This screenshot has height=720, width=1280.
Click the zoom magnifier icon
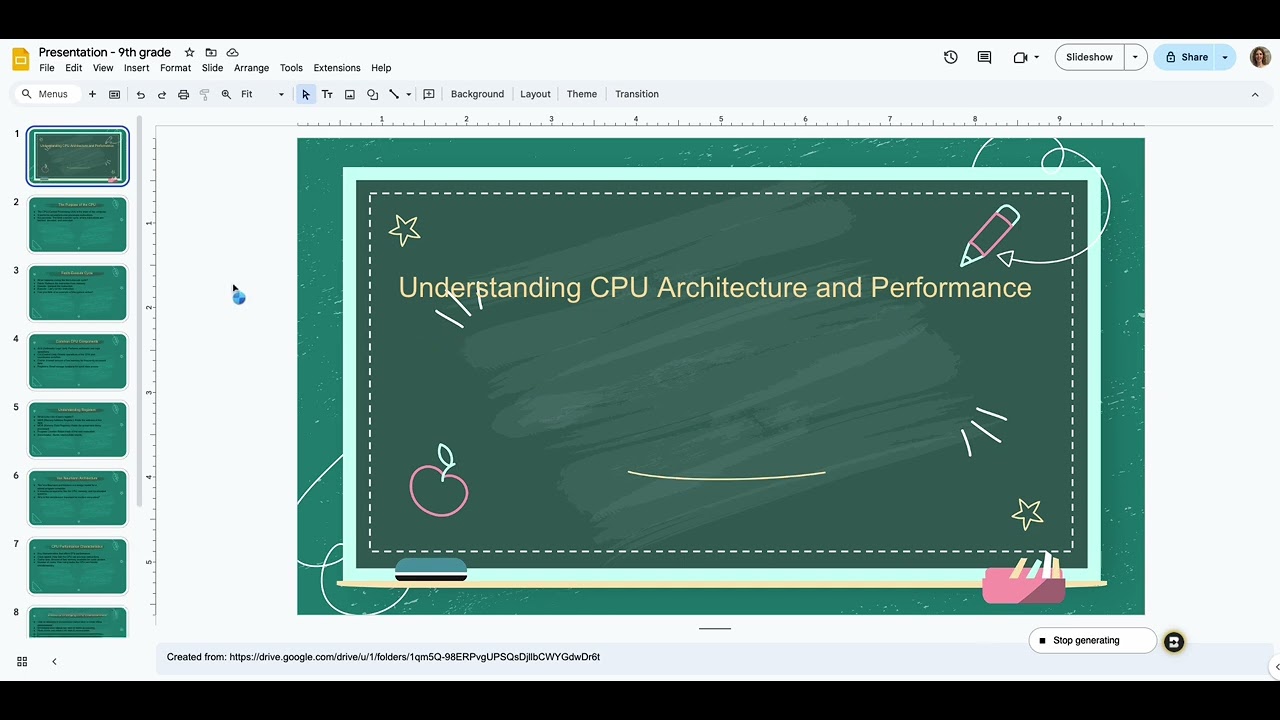(226, 94)
